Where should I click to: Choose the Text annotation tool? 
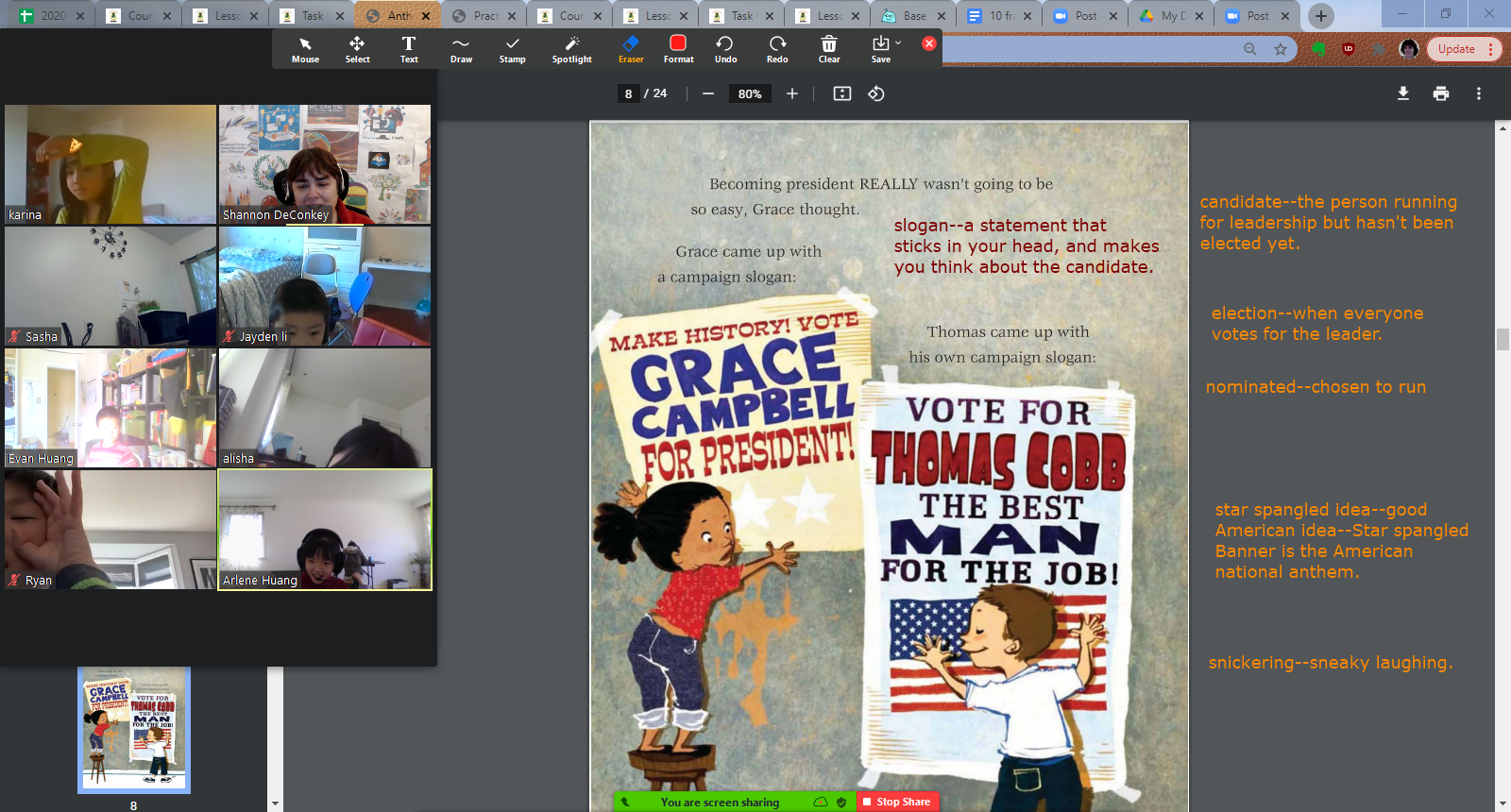coord(409,49)
